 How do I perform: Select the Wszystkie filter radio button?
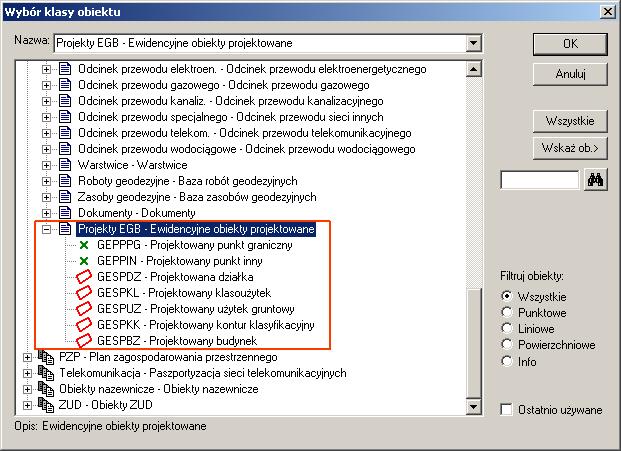tap(507, 296)
